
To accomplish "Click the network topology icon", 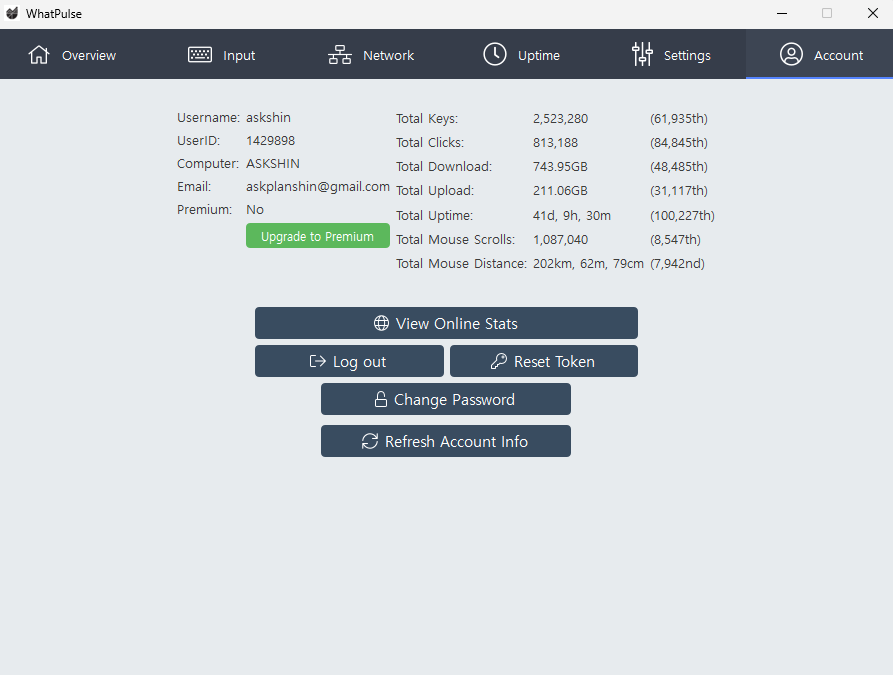I will (x=340, y=55).
